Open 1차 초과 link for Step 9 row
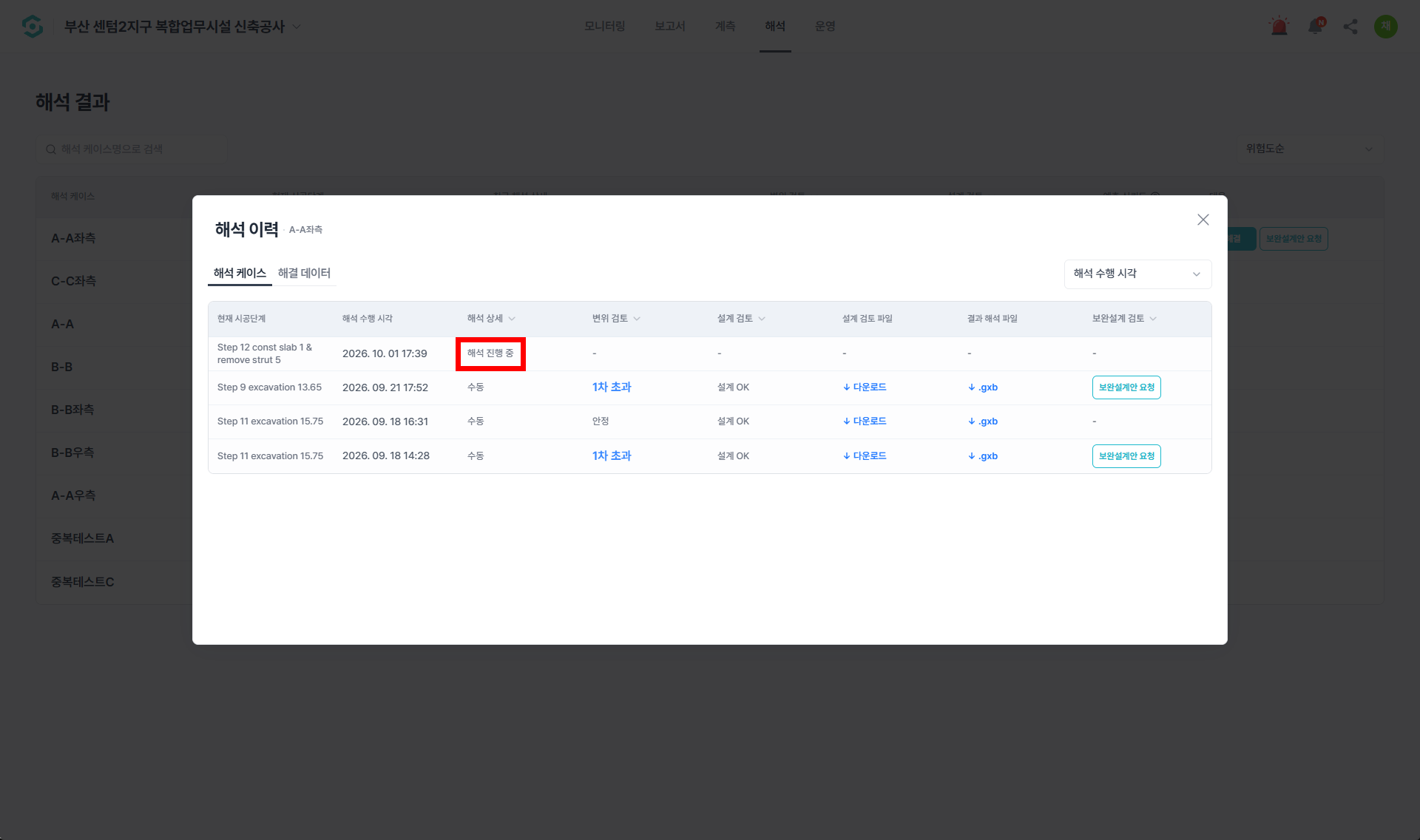Screen dimensions: 1420x840 612,387
